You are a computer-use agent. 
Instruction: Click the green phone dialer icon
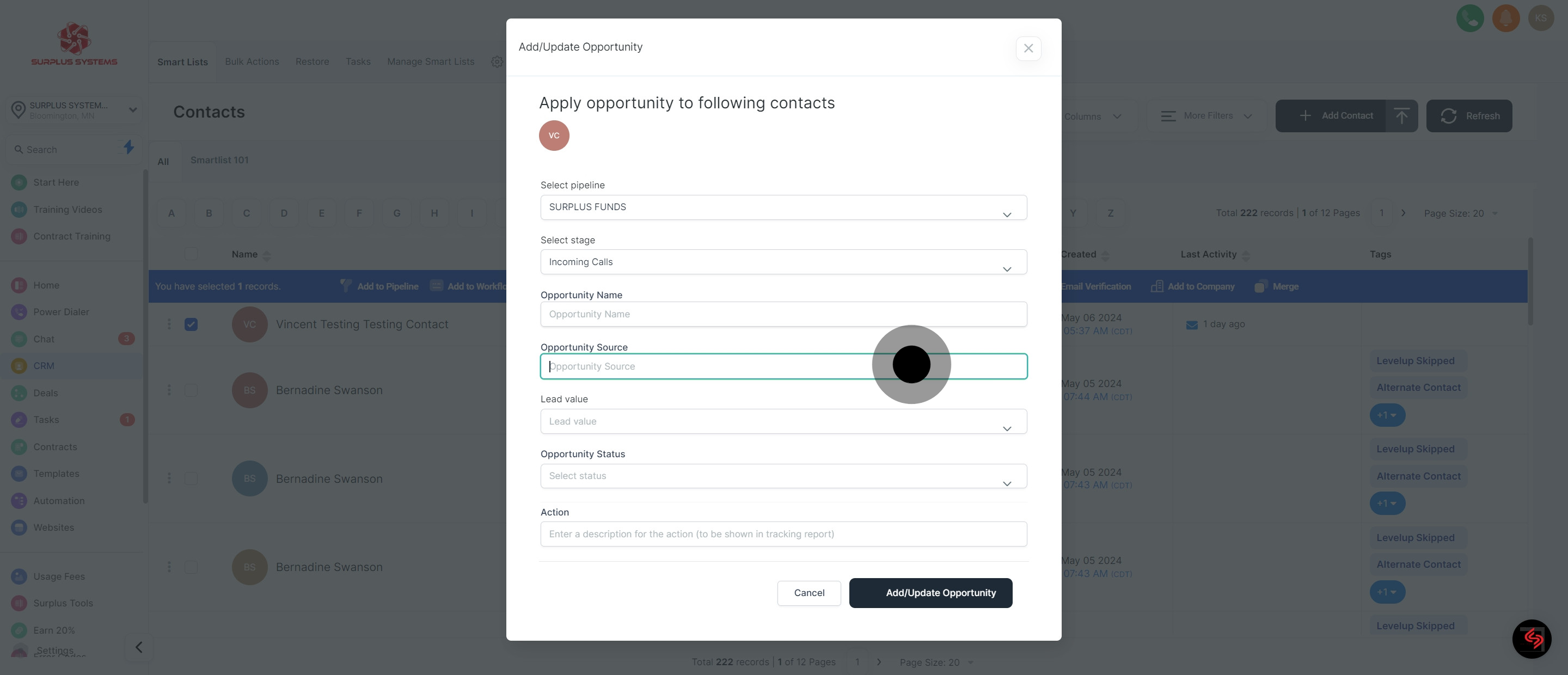(x=1469, y=19)
